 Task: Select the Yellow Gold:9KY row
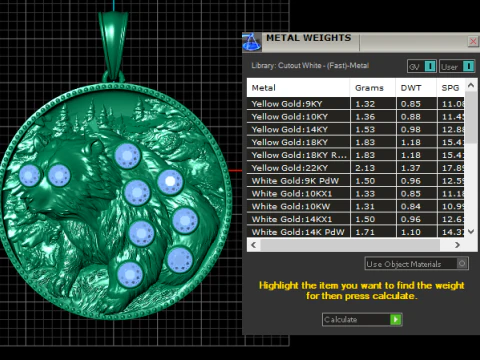pos(356,104)
